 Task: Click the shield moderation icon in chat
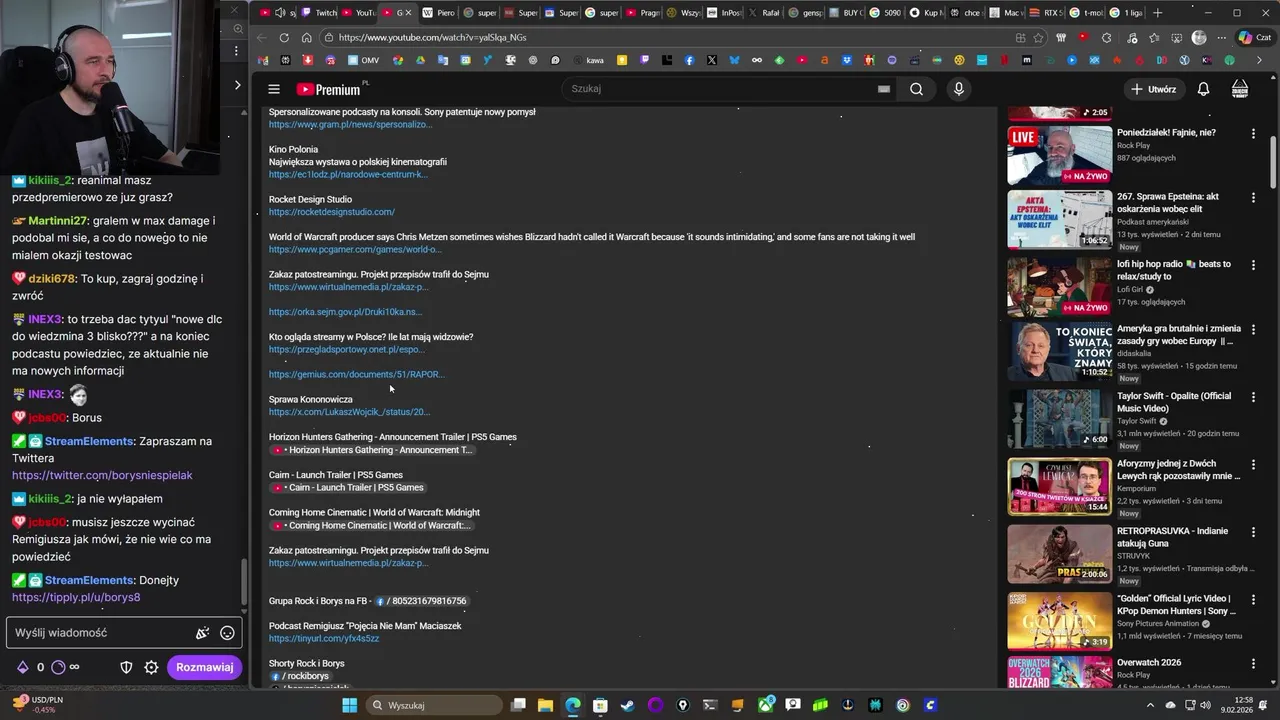coord(126,667)
